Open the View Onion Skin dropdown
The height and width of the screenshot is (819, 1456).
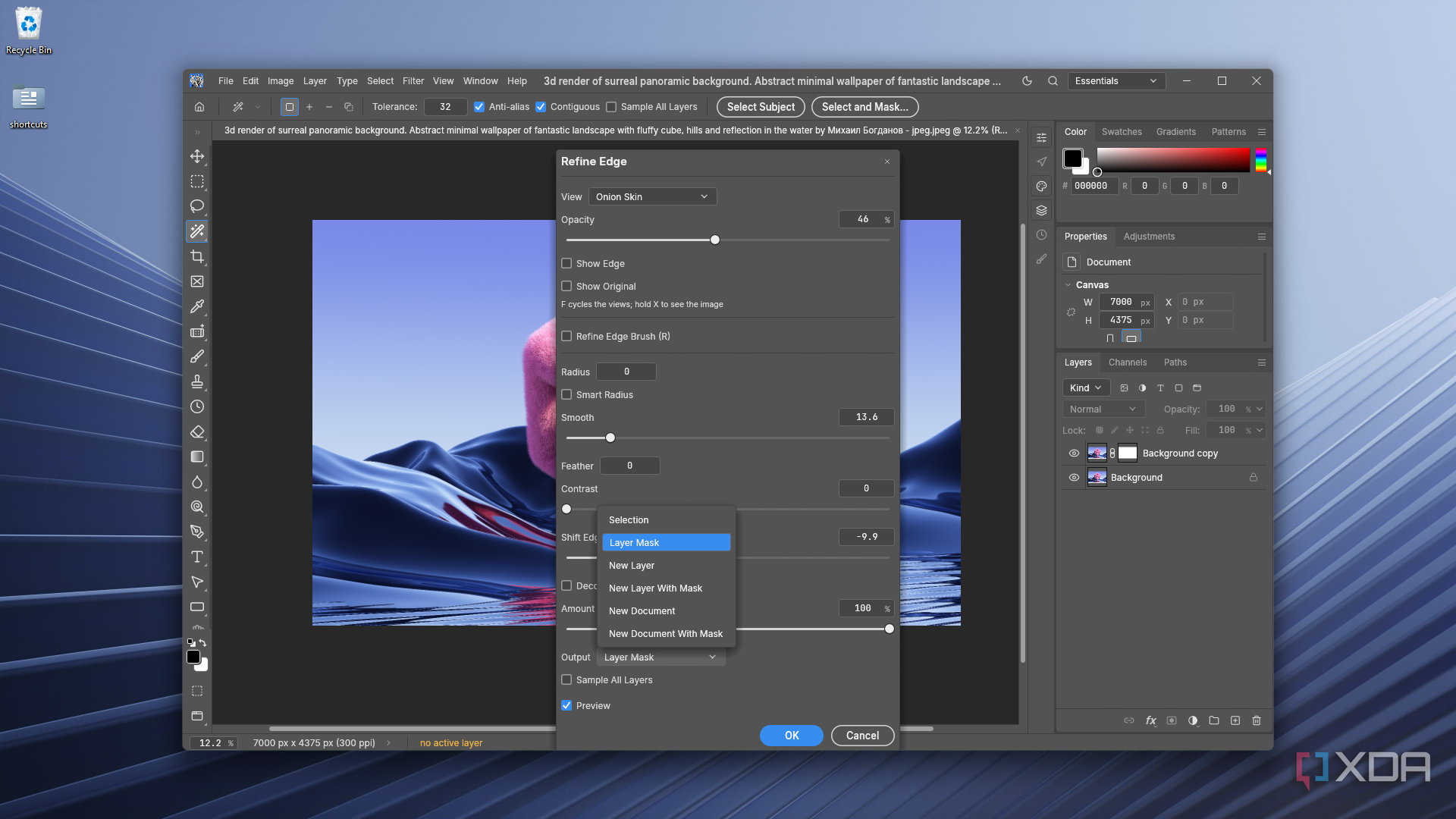click(652, 196)
